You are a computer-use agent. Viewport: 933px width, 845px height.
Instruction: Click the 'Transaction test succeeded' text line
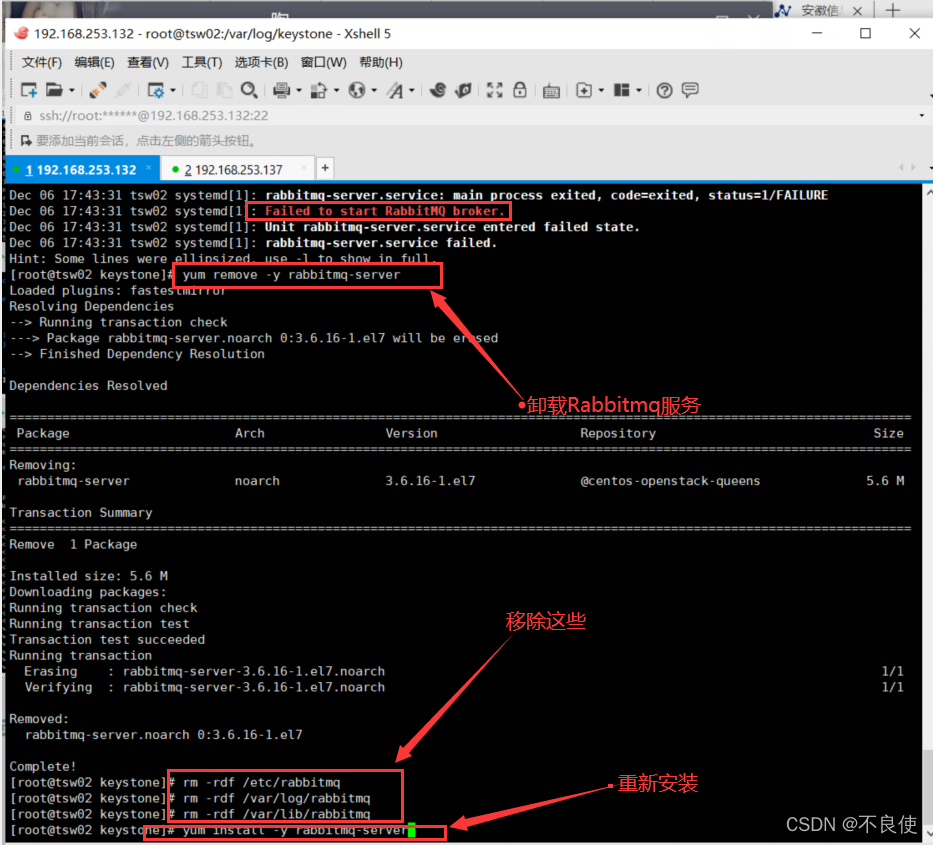107,640
